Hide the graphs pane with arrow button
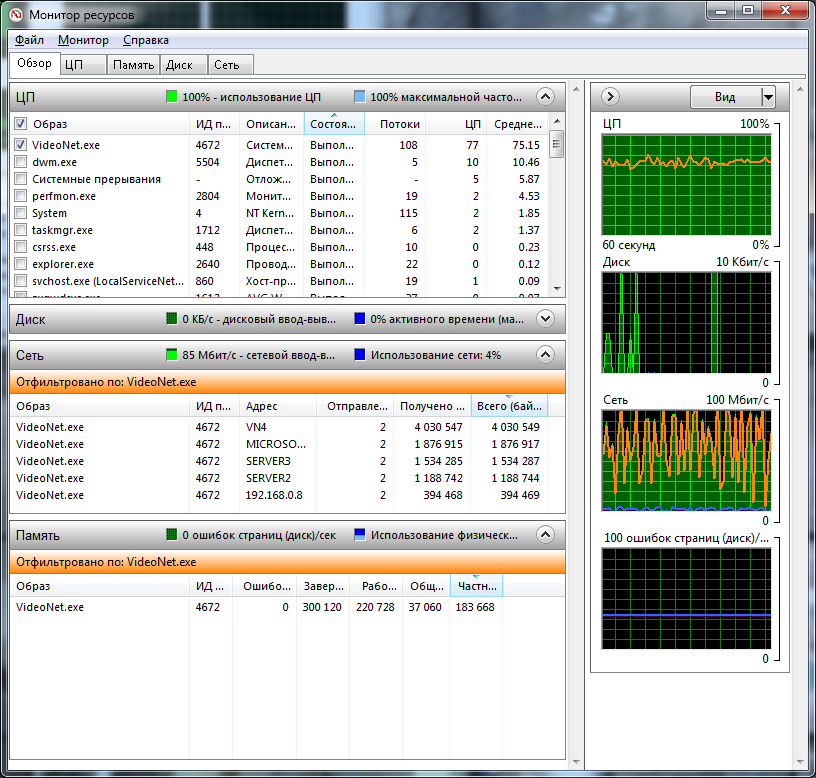Screen dimensions: 816x778 (610, 97)
